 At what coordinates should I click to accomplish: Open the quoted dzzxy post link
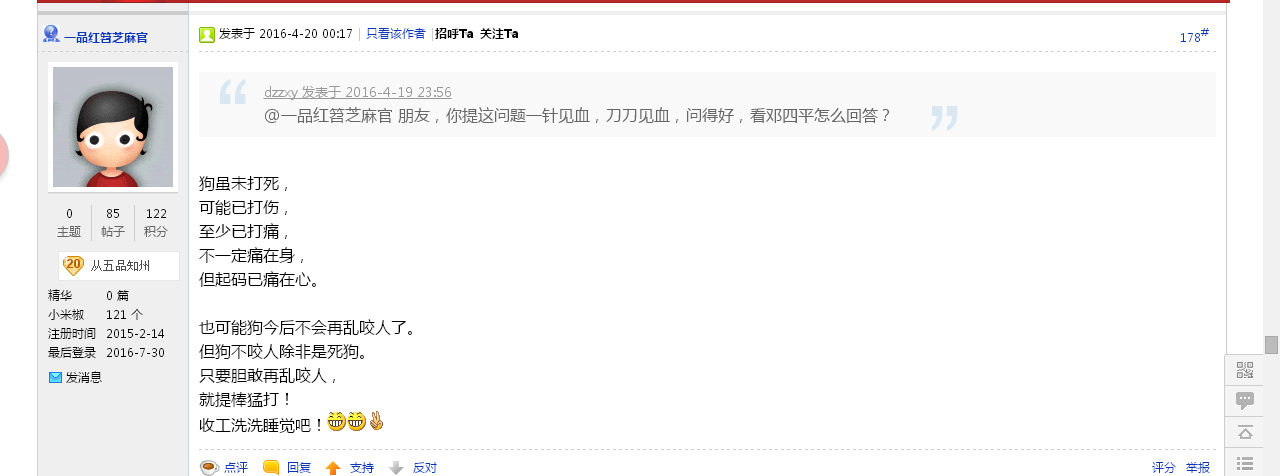357,92
